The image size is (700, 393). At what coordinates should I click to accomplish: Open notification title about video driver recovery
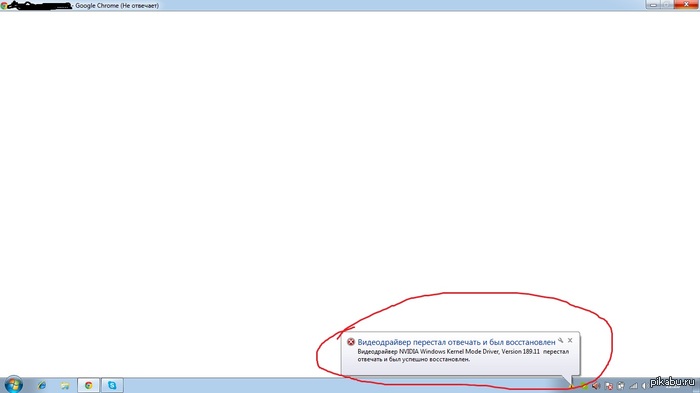456,342
